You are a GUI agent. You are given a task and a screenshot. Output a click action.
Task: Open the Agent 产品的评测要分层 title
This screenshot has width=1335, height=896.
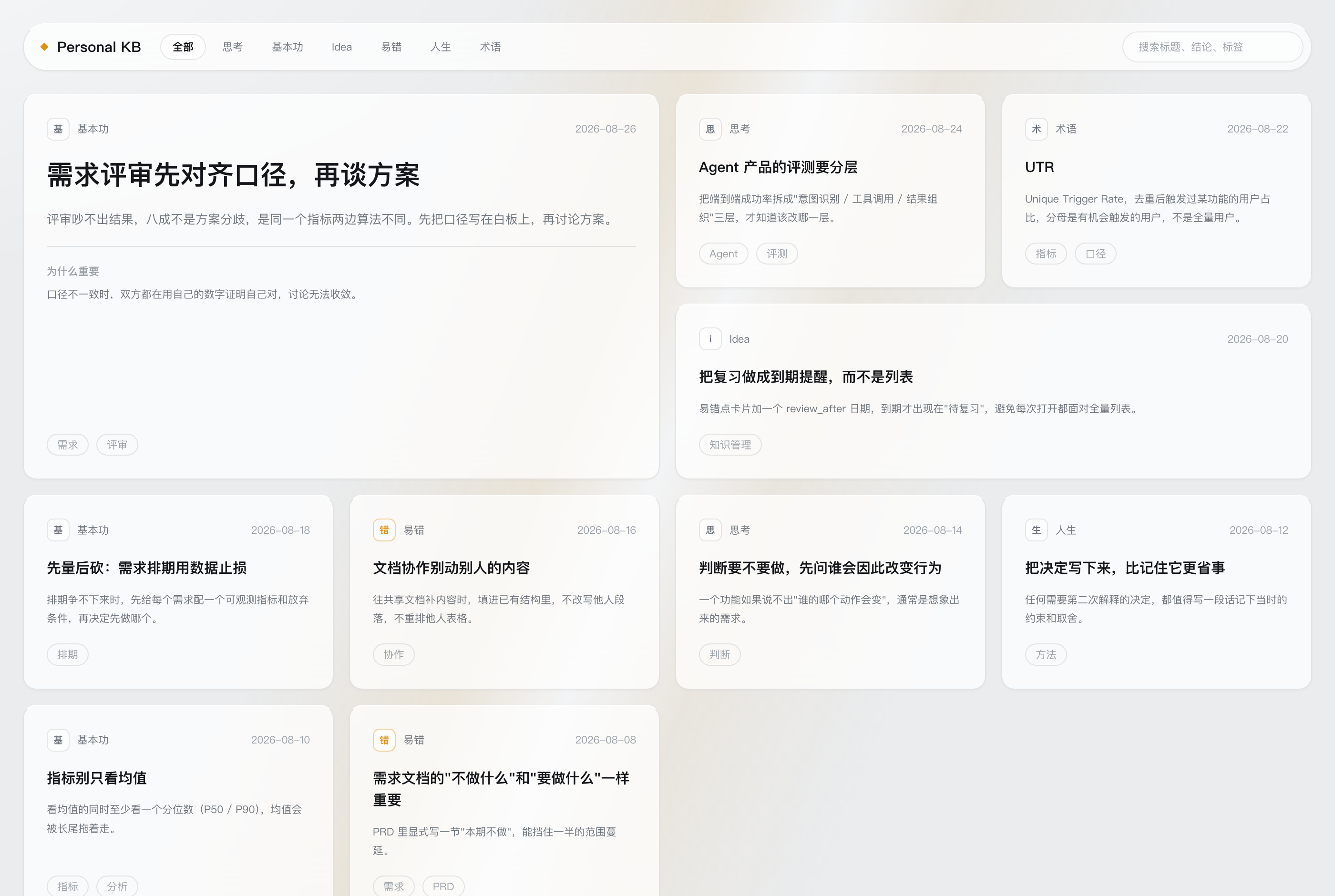click(x=779, y=167)
